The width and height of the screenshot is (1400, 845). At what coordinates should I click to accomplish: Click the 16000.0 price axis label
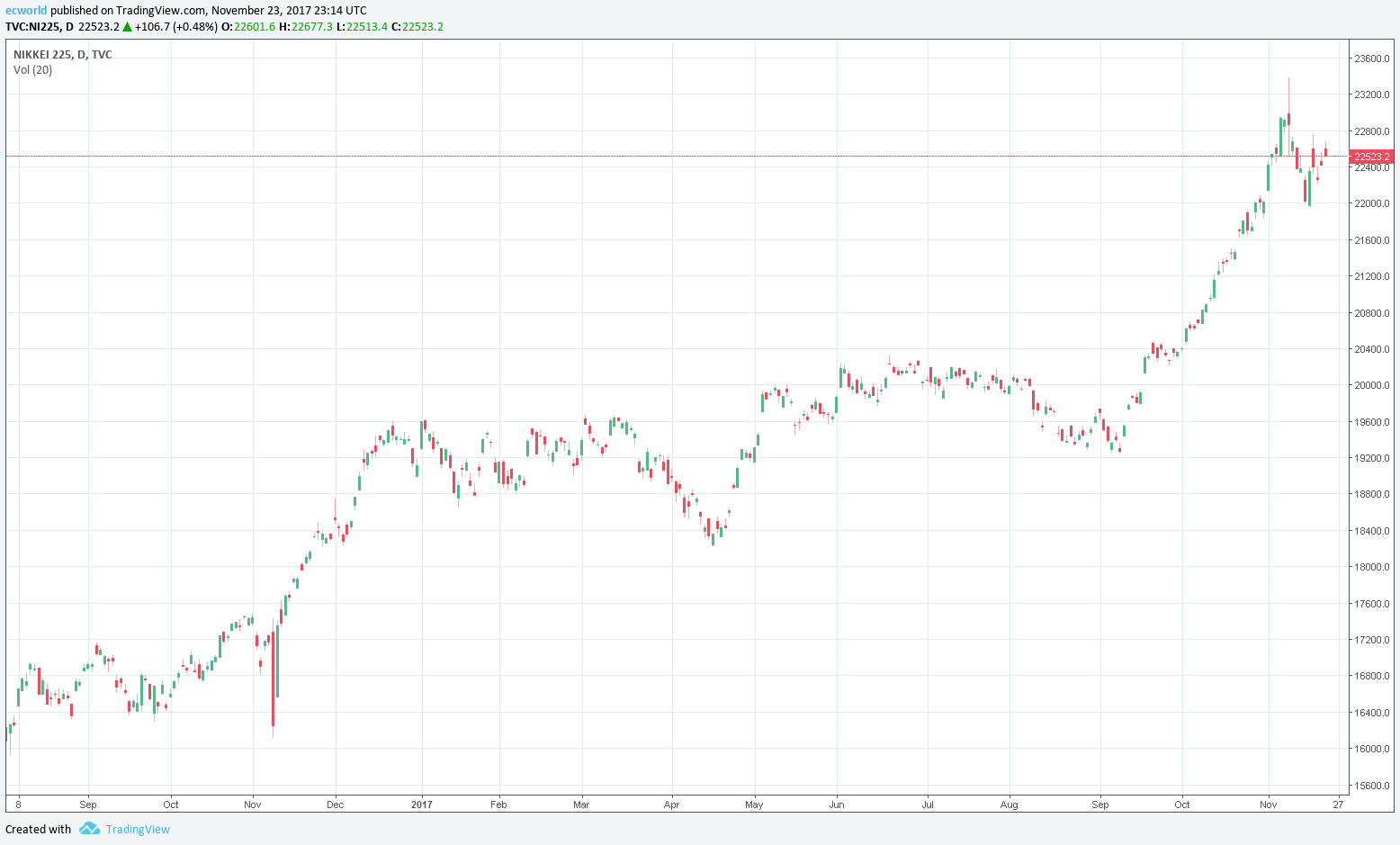point(1372,749)
